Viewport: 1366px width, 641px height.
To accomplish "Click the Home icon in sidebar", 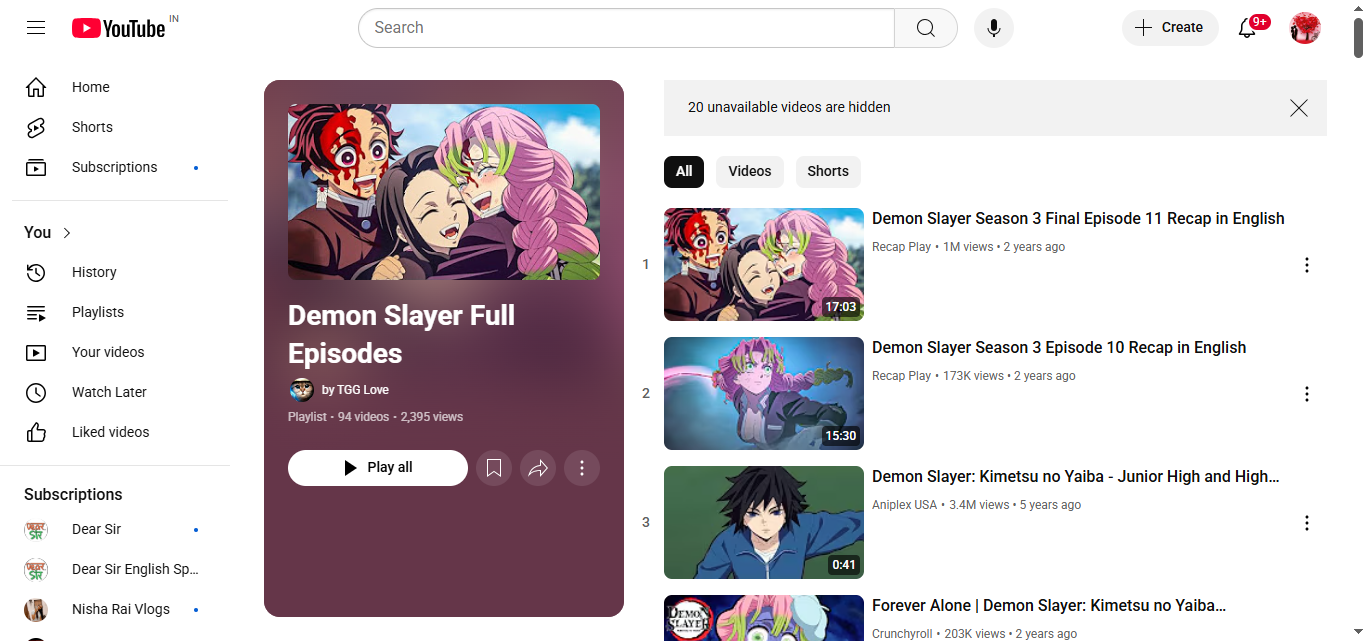I will (x=36, y=87).
